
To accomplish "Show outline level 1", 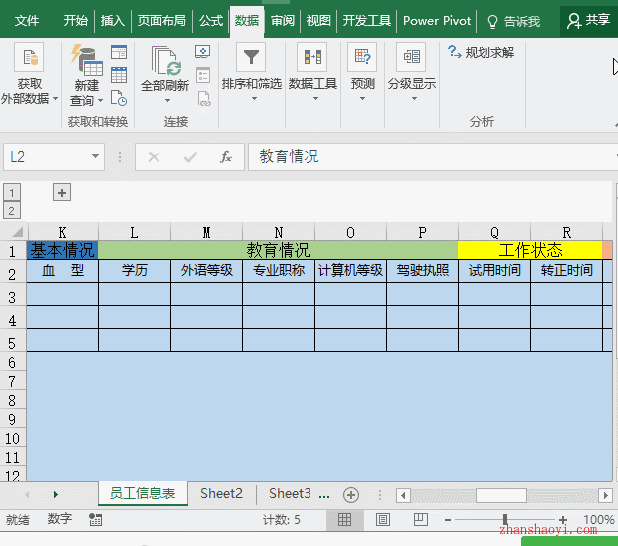I will (x=12, y=193).
